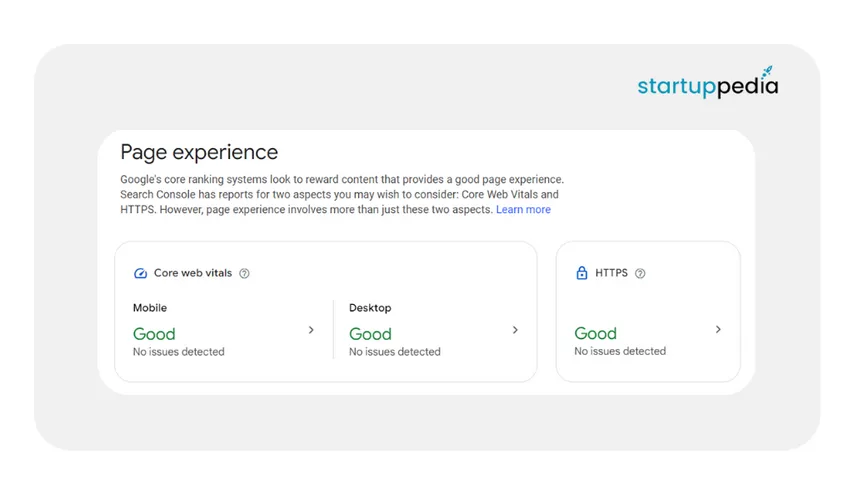
Task: Click the HTTPS card title text
Action: click(x=611, y=273)
